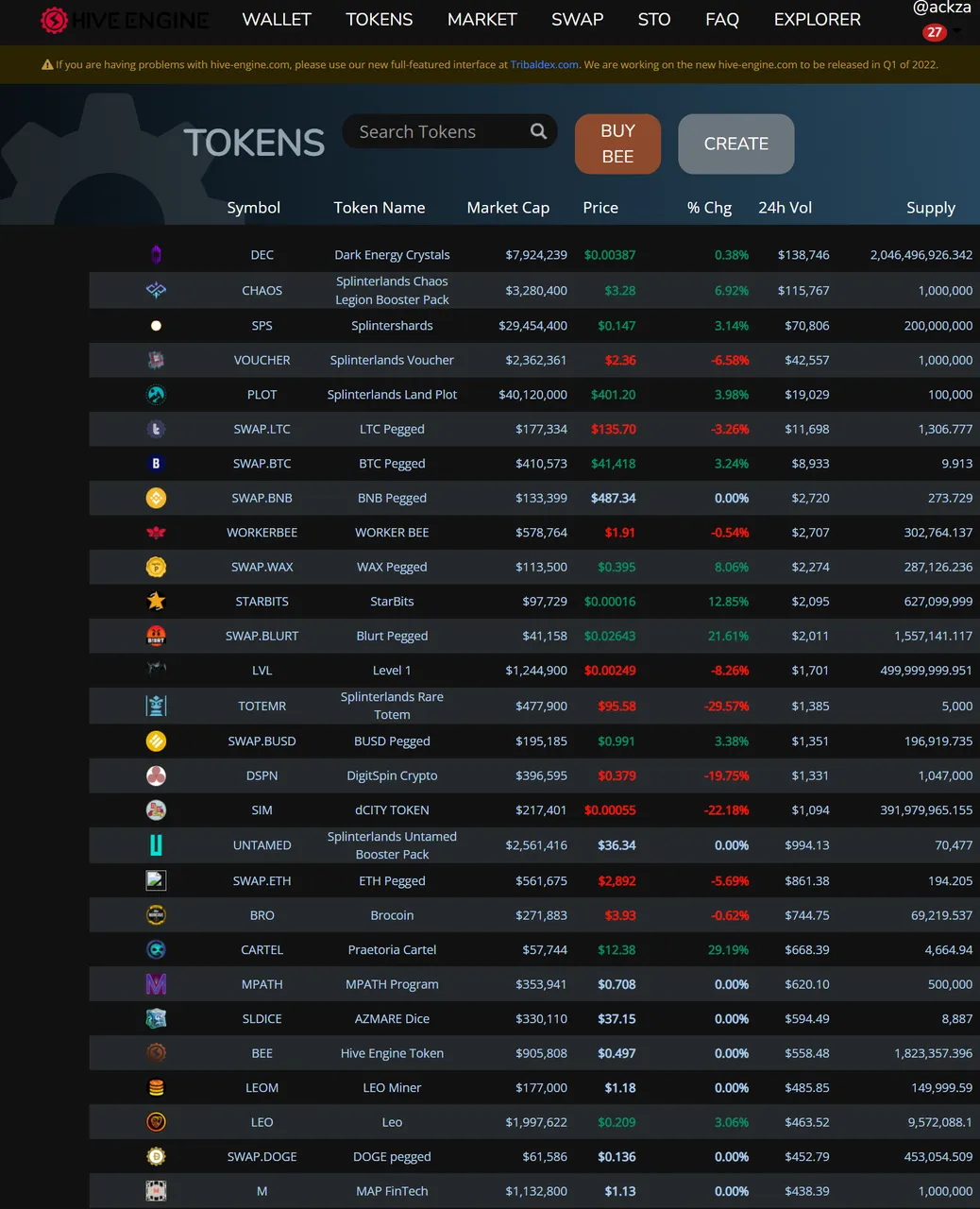Click the SWAP.ETH symbol text
The width and height of the screenshot is (980, 1209).
(262, 881)
